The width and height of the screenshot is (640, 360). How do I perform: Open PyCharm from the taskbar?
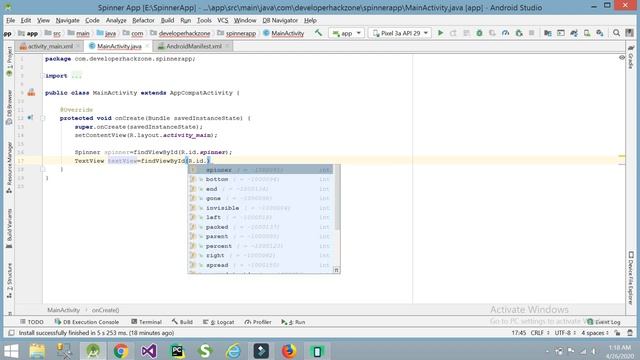point(177,351)
